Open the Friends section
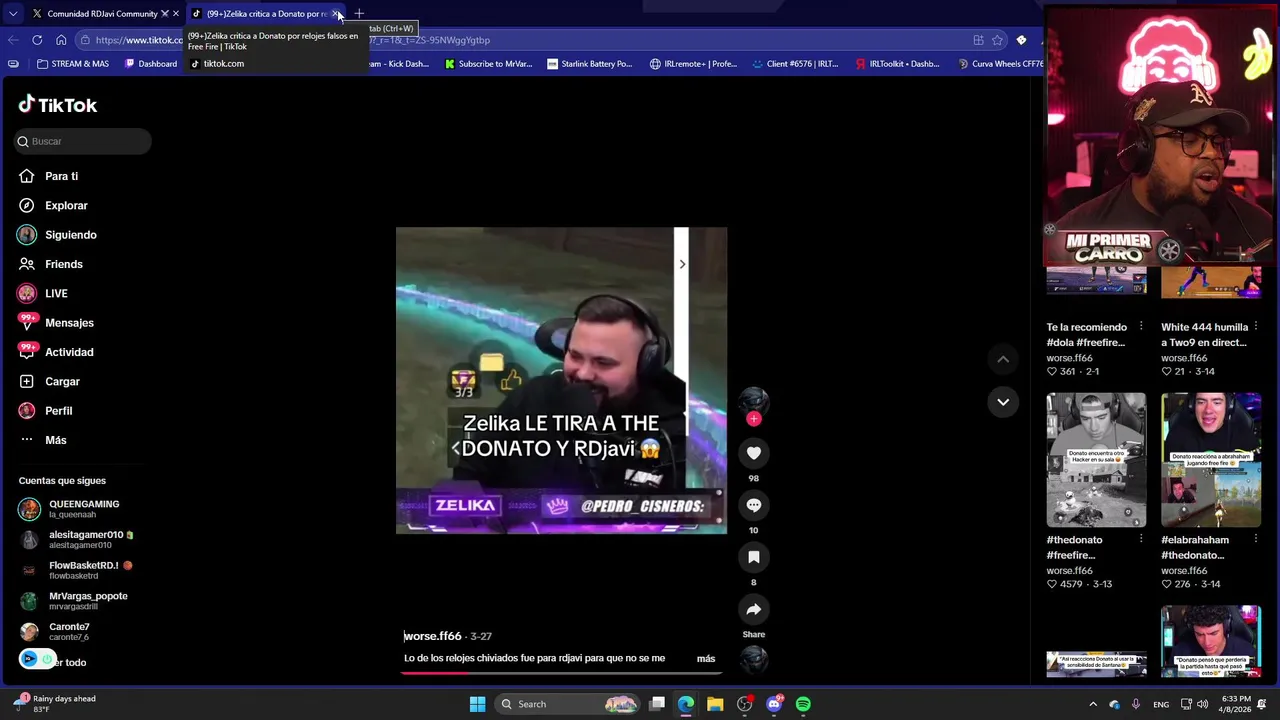1280x720 pixels. pyautogui.click(x=63, y=264)
